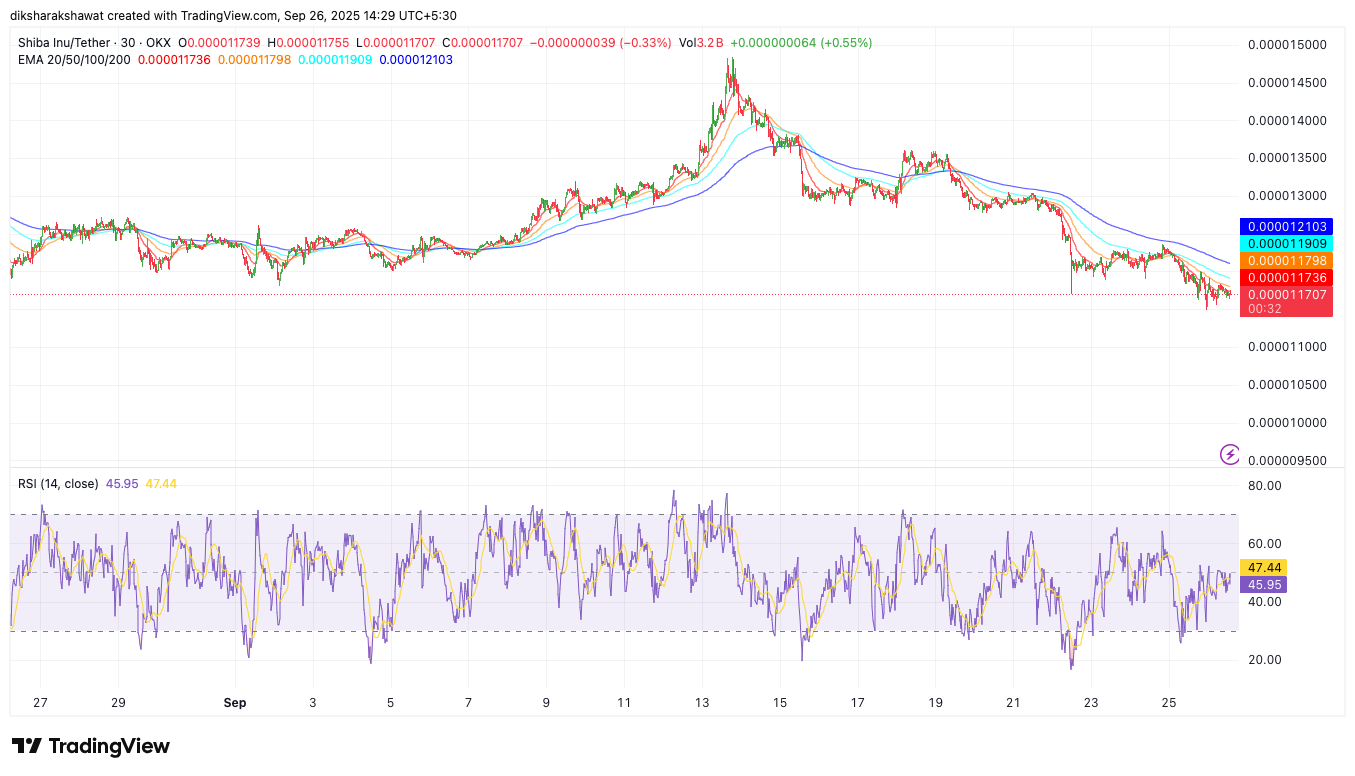The height and width of the screenshot is (776, 1355).
Task: Click the TradingView logo at bottom left
Action: [x=91, y=746]
